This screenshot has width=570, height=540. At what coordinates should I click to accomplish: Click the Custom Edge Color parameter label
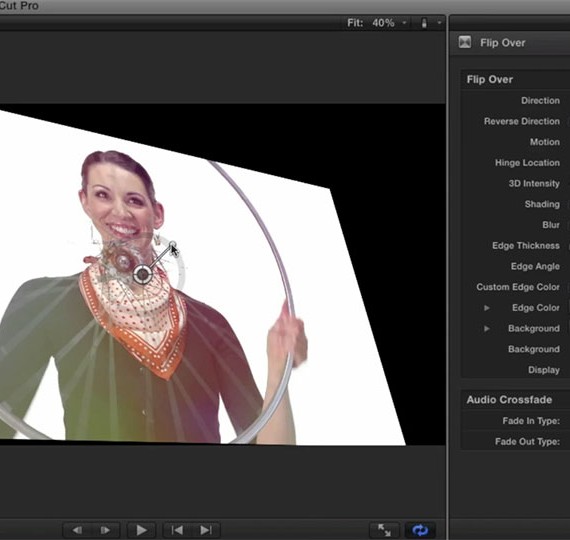(518, 287)
